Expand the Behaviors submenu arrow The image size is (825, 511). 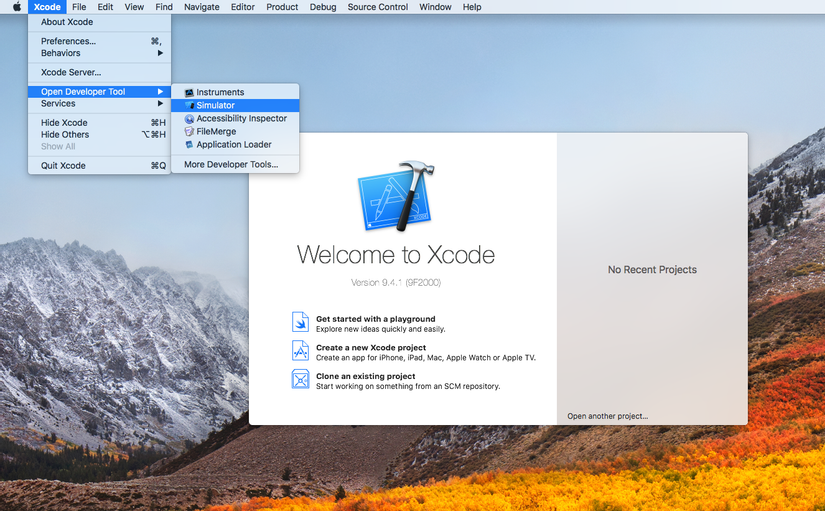pos(160,53)
